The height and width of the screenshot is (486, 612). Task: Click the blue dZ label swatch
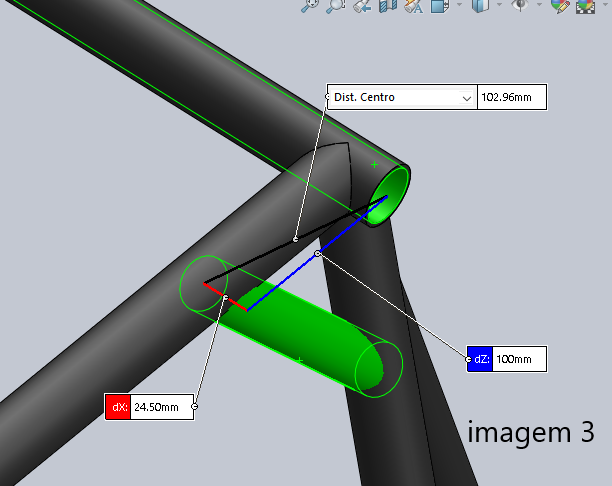pyautogui.click(x=479, y=359)
